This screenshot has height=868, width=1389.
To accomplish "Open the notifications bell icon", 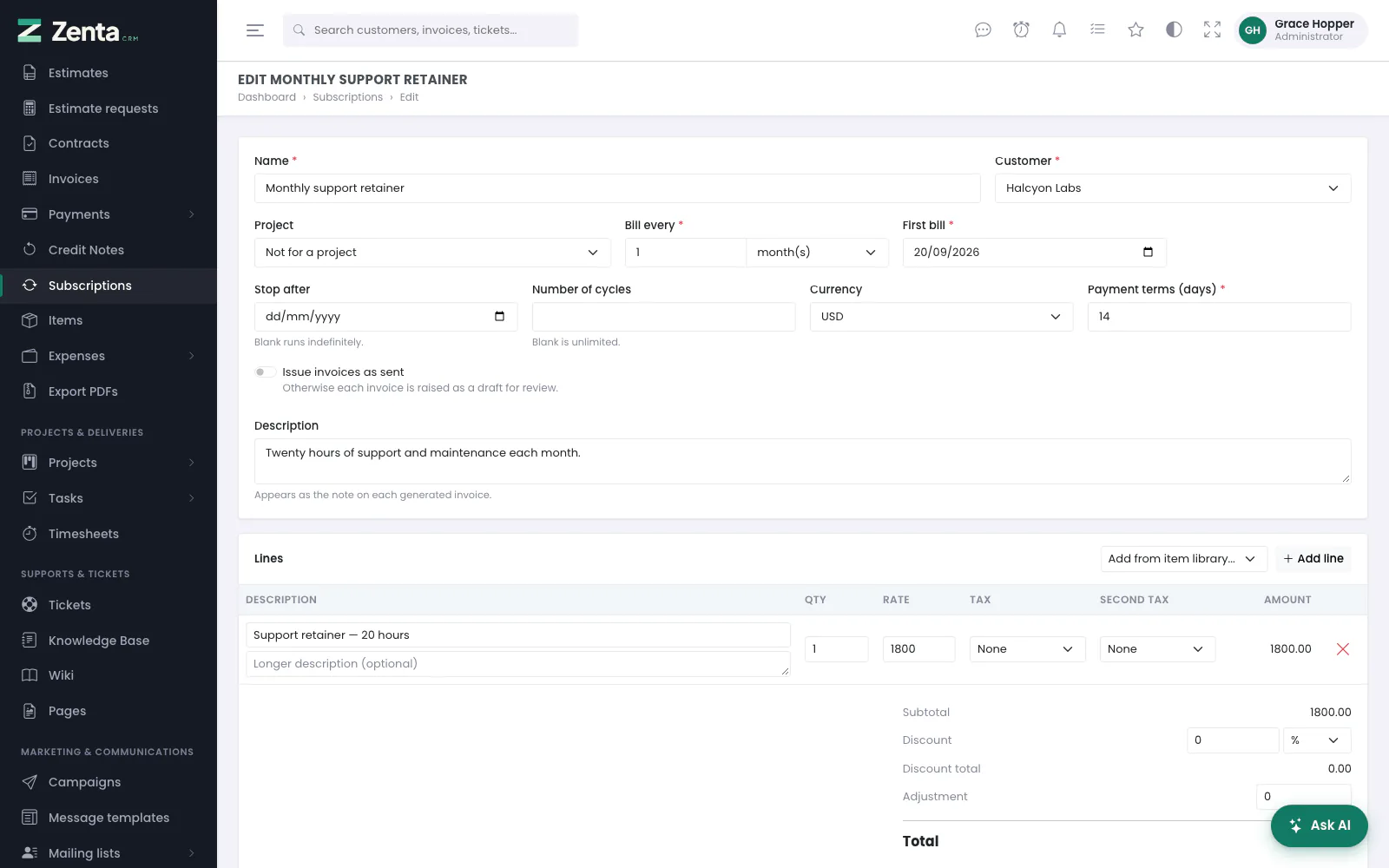I will tap(1059, 30).
